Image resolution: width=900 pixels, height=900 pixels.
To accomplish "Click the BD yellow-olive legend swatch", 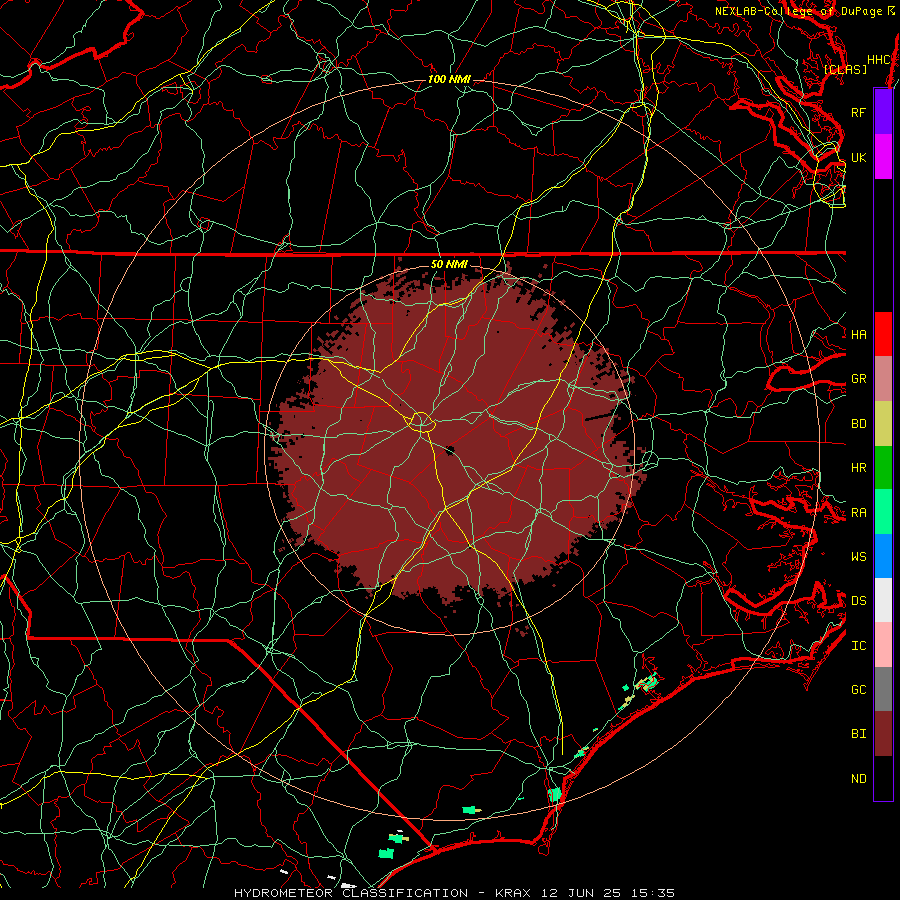I will pos(883,424).
